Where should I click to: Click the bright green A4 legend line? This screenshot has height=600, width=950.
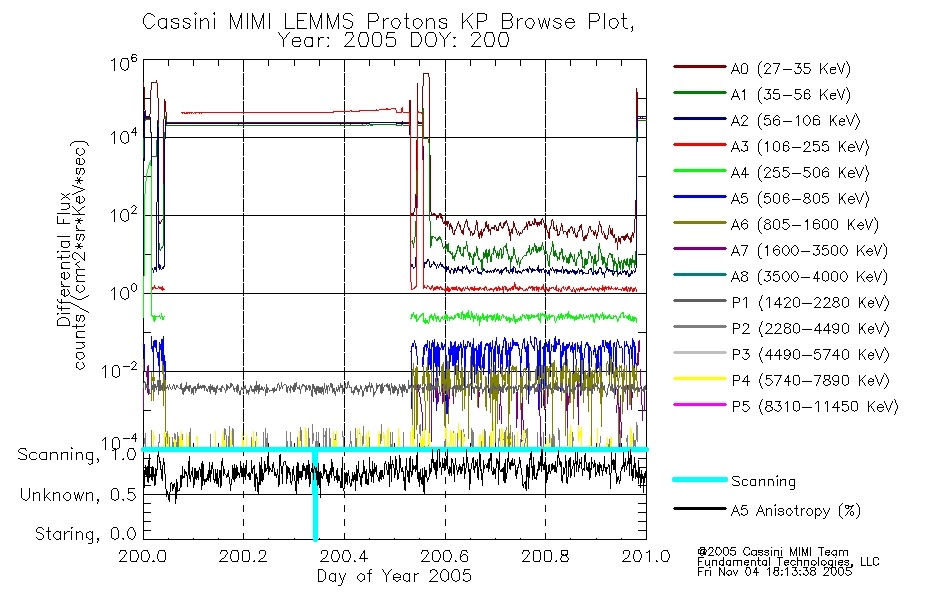[699, 171]
